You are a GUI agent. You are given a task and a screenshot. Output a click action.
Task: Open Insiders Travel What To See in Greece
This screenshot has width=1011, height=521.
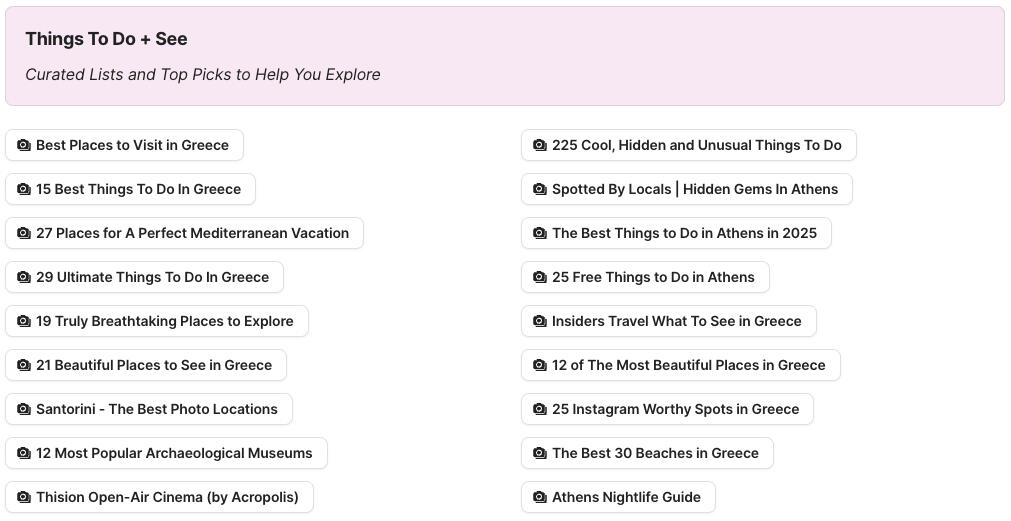[676, 321]
